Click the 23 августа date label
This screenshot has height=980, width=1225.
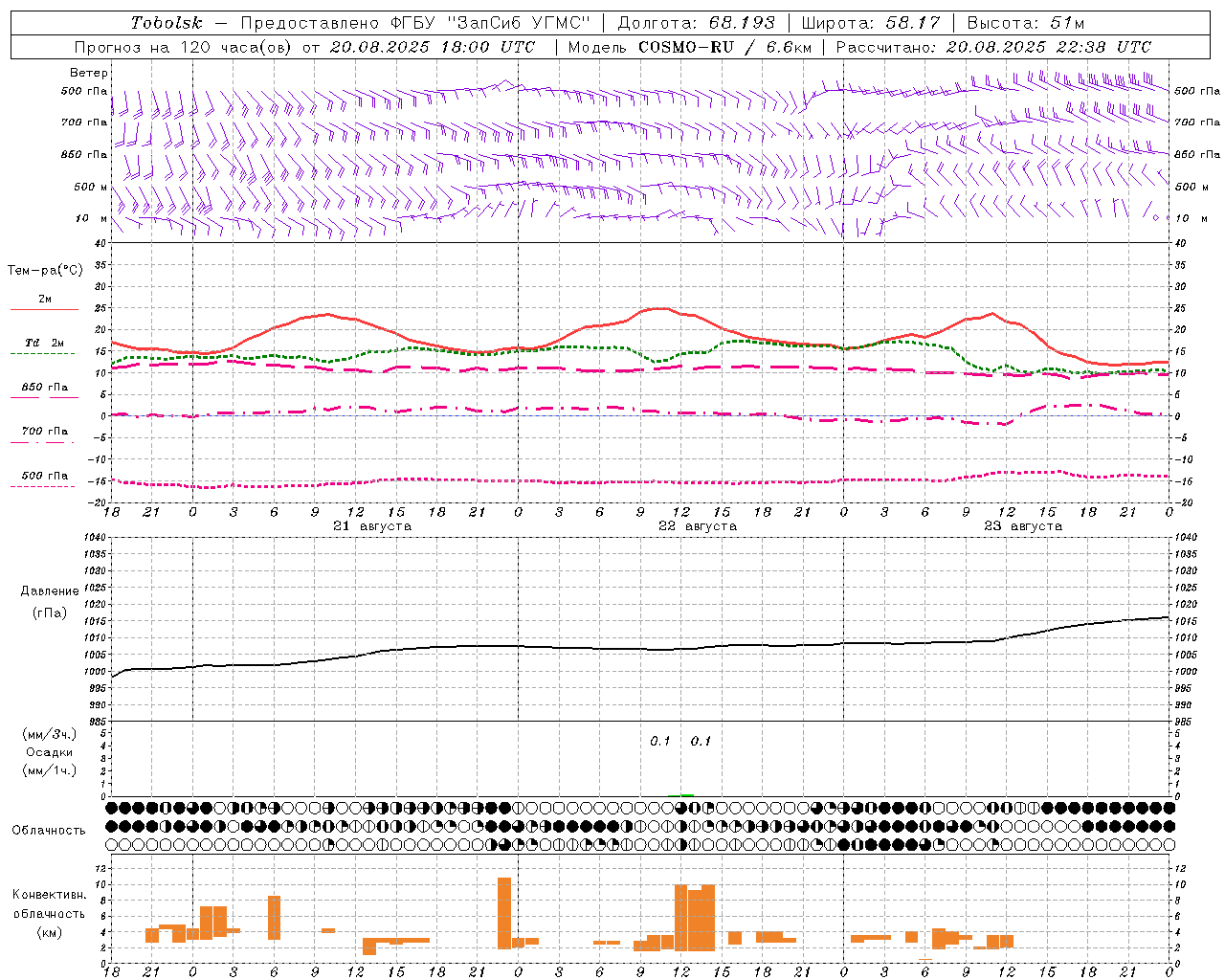click(1022, 526)
